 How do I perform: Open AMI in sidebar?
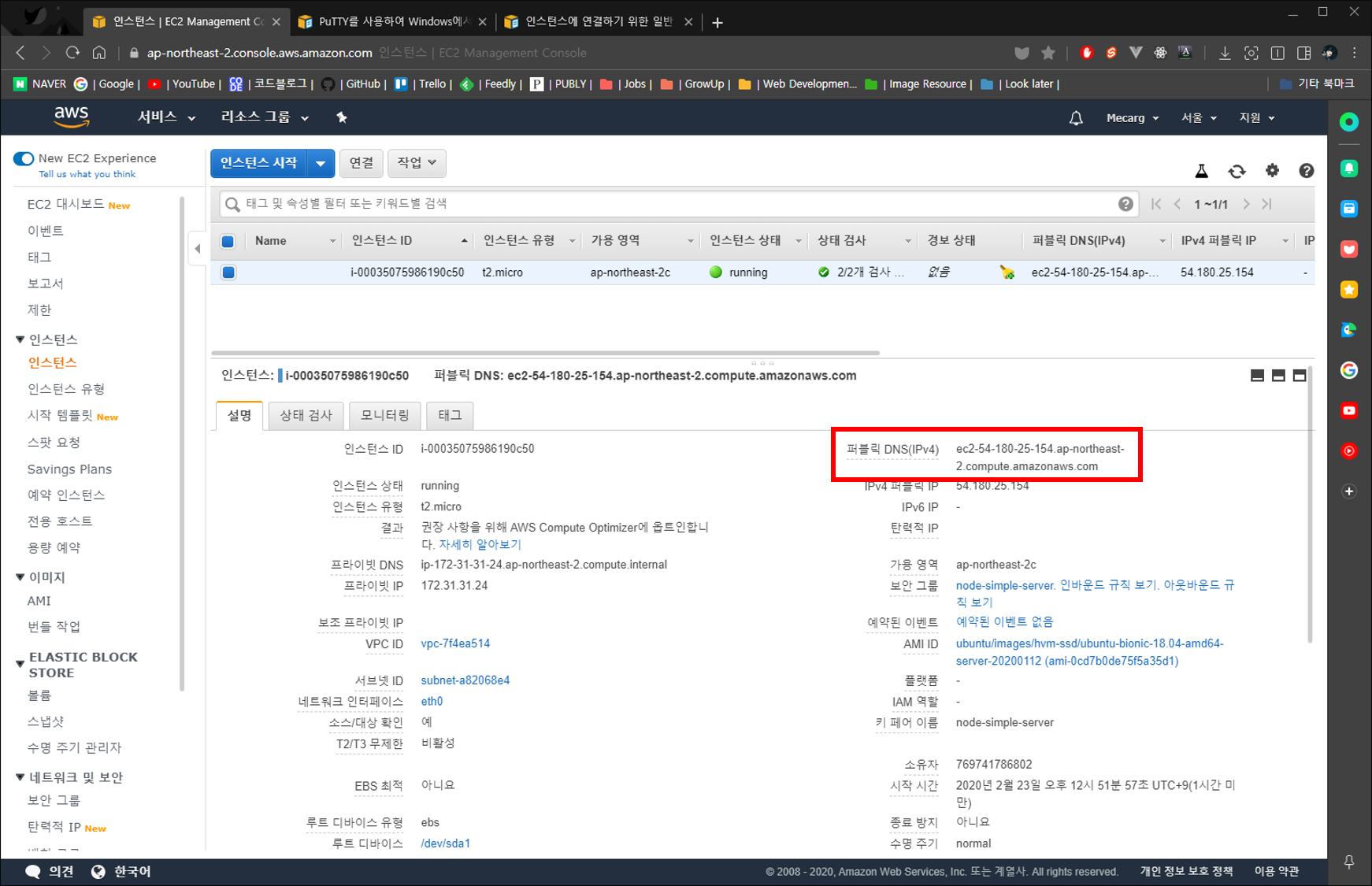39,601
